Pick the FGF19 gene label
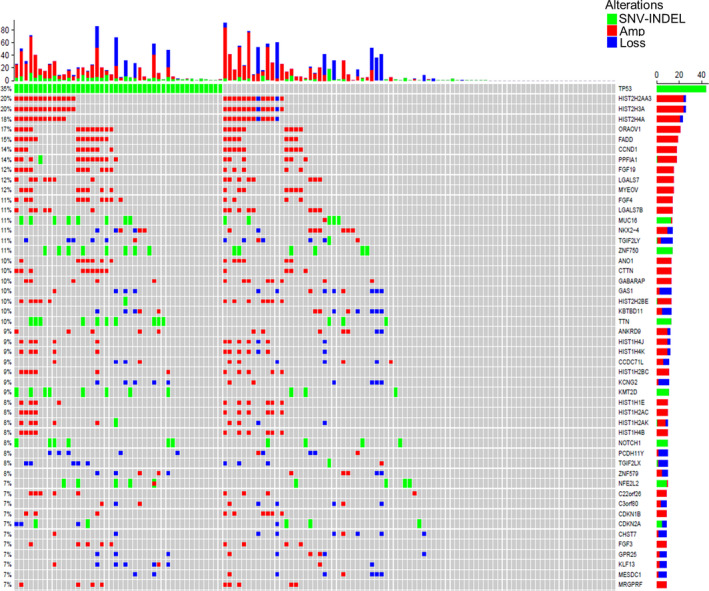 pos(627,170)
